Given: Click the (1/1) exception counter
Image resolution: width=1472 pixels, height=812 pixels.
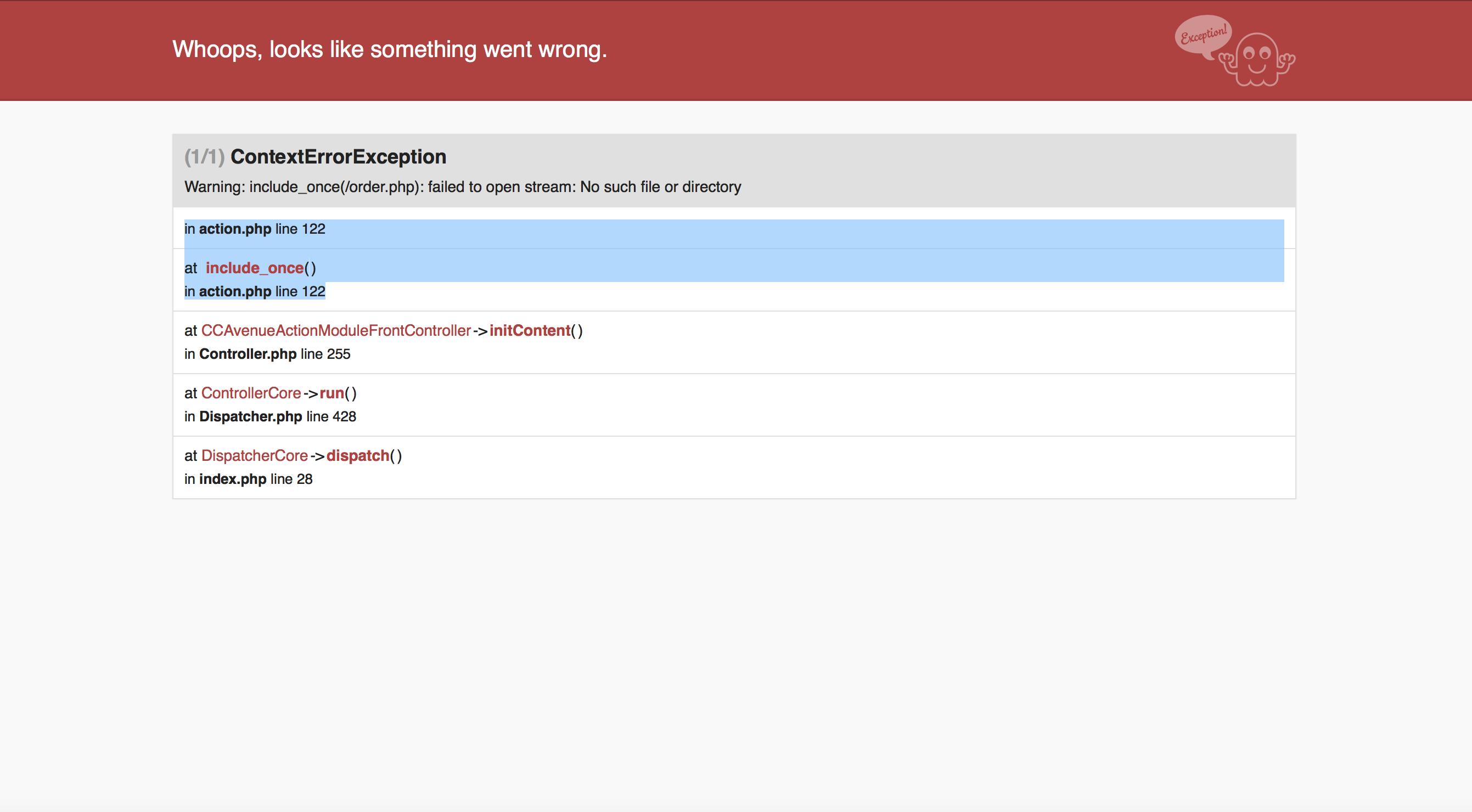Looking at the screenshot, I should [x=204, y=156].
